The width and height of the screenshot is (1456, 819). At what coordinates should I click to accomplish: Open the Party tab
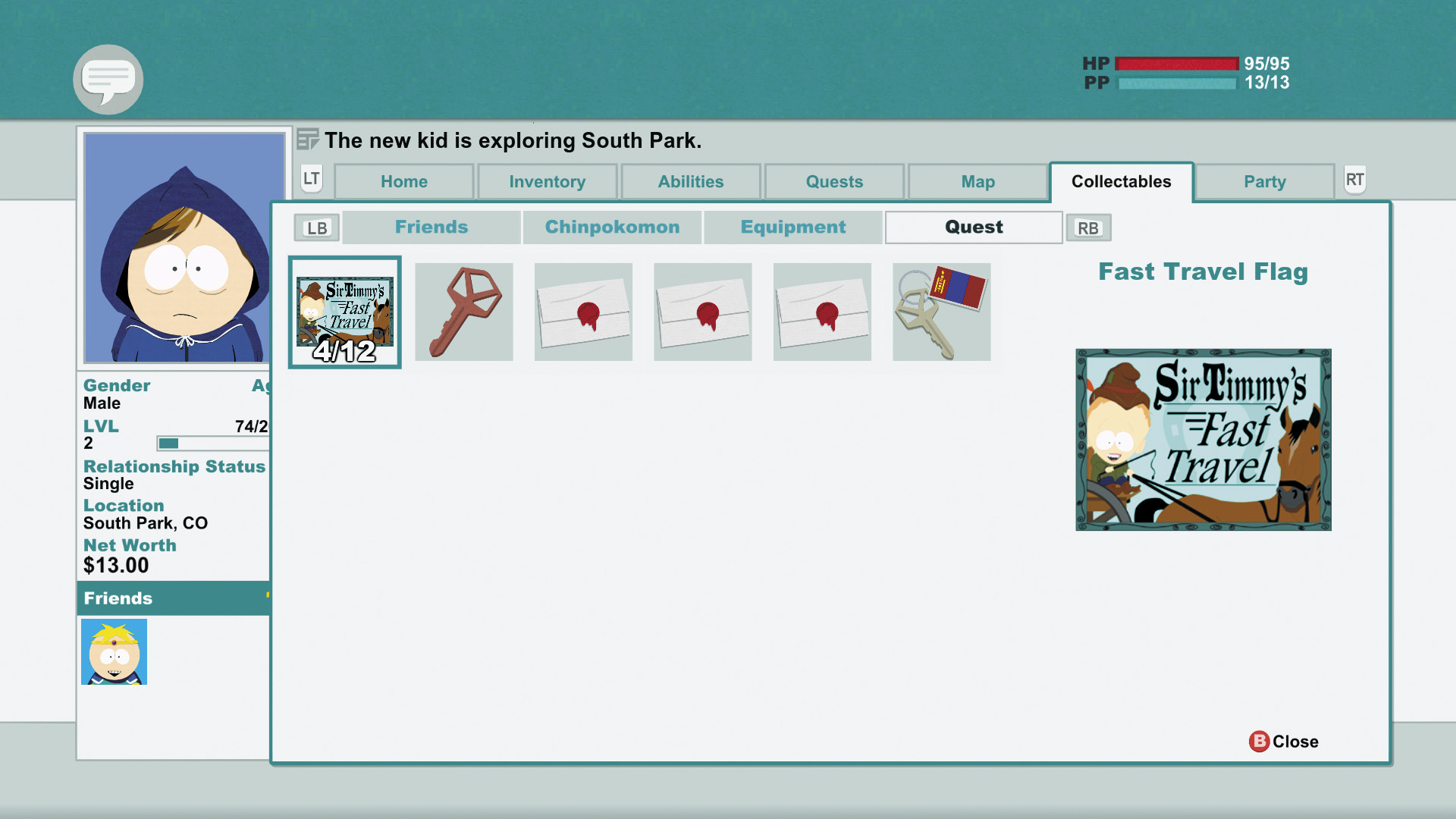[x=1265, y=182]
